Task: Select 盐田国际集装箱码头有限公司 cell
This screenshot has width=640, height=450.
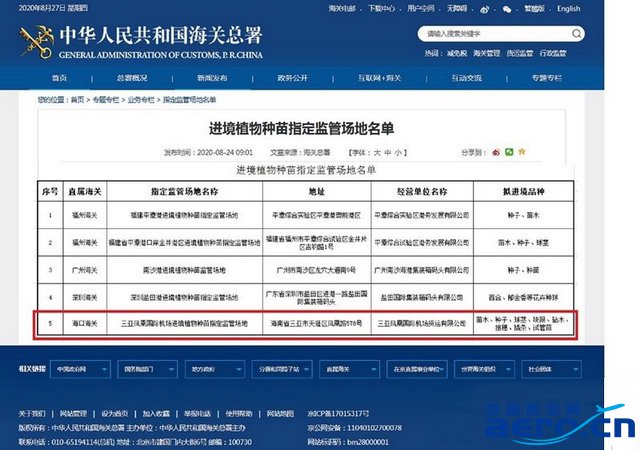Action: pos(422,297)
